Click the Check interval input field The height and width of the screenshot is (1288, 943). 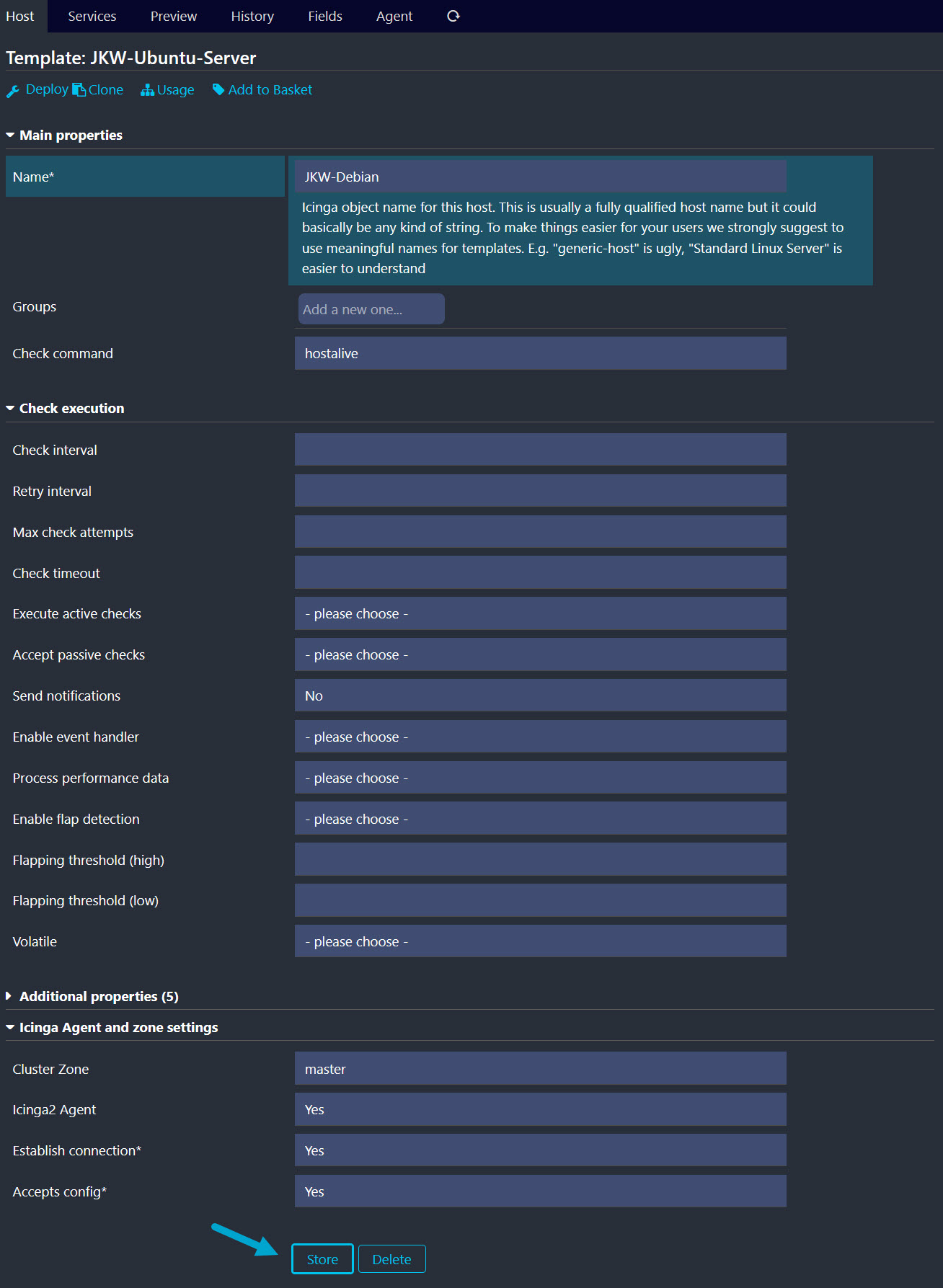click(x=540, y=450)
